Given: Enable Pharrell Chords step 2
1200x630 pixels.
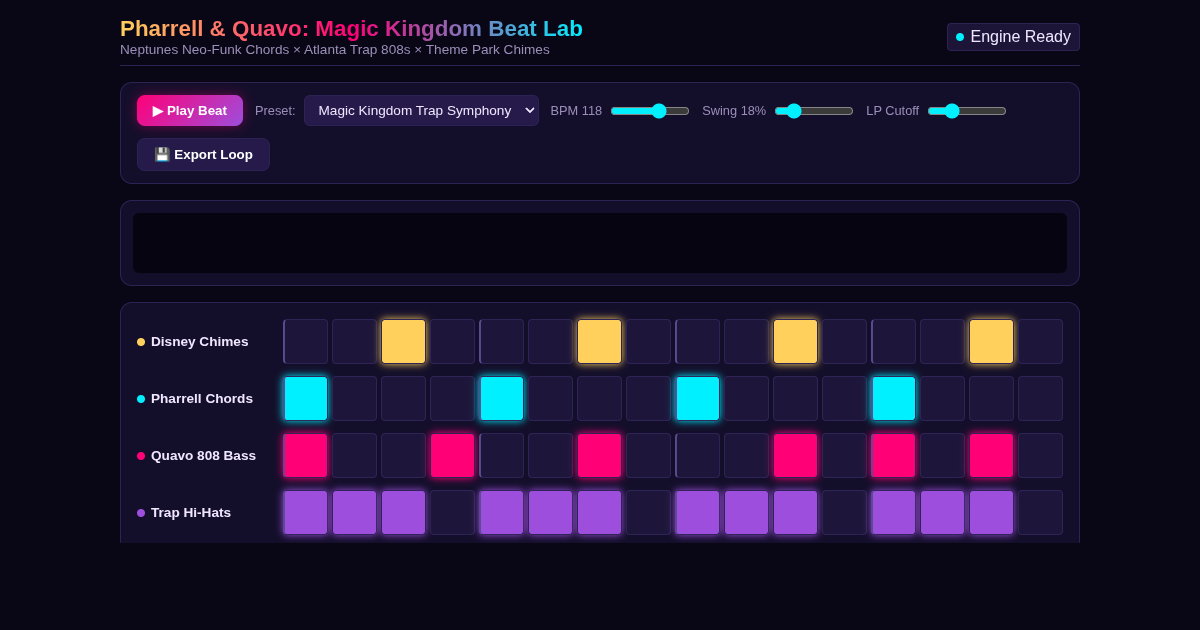Looking at the screenshot, I should click(355, 399).
